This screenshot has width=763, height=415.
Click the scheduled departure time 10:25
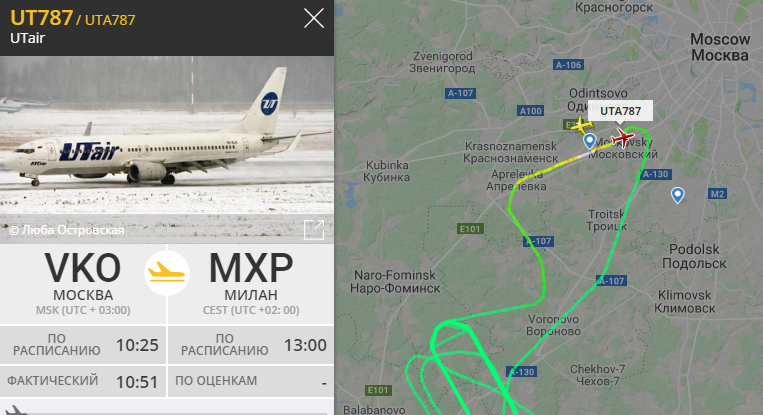pos(137,345)
